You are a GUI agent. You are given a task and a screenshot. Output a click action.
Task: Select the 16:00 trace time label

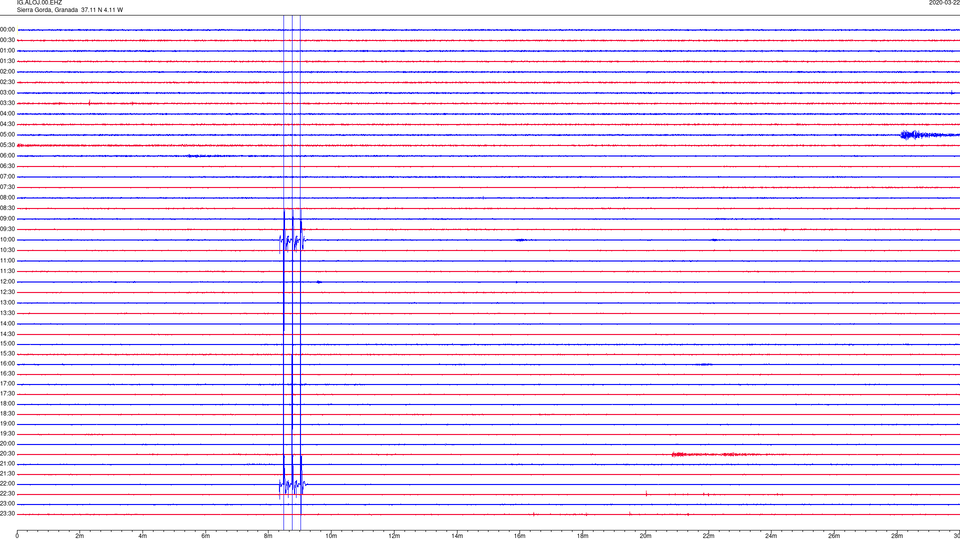(x=7, y=364)
